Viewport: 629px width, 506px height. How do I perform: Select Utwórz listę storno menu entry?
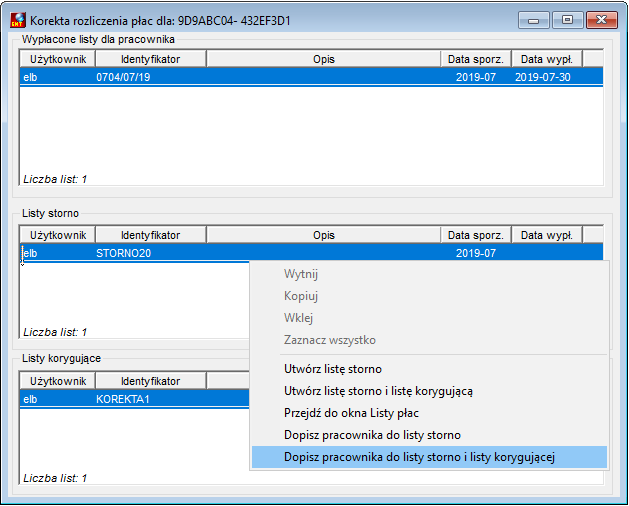pyautogui.click(x=429, y=369)
